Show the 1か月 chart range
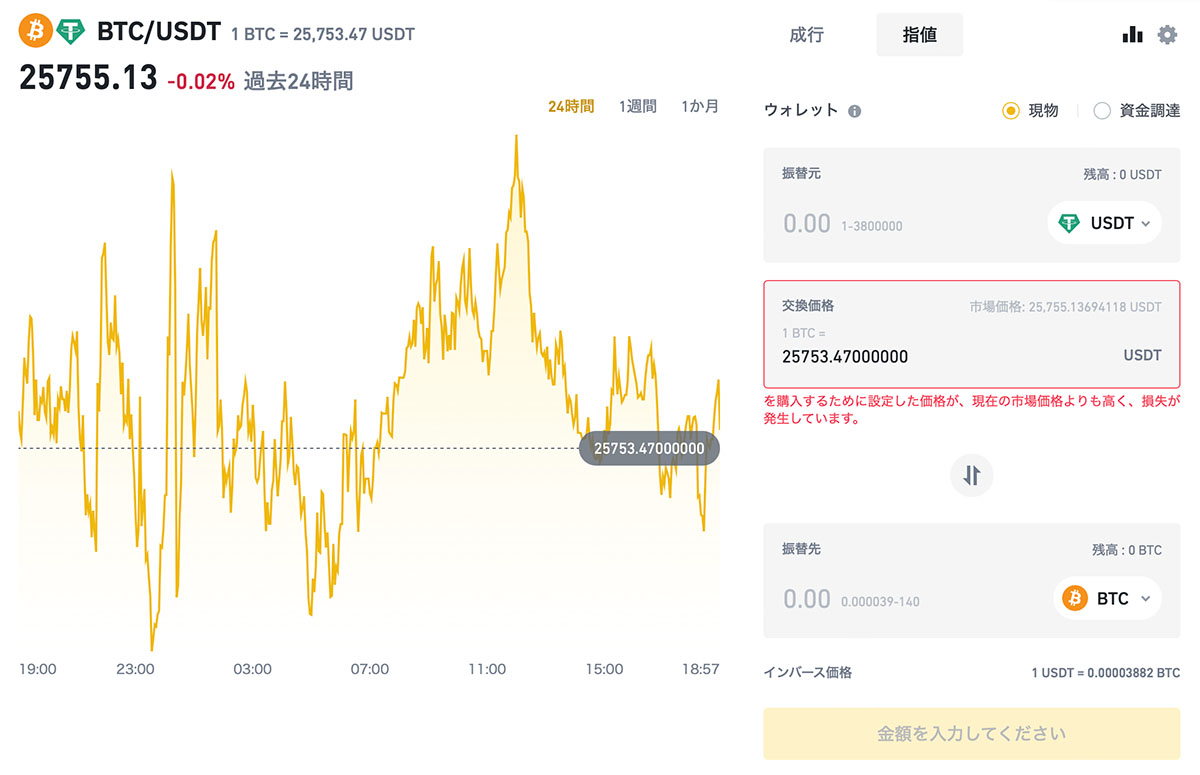1200x775 pixels. (700, 106)
